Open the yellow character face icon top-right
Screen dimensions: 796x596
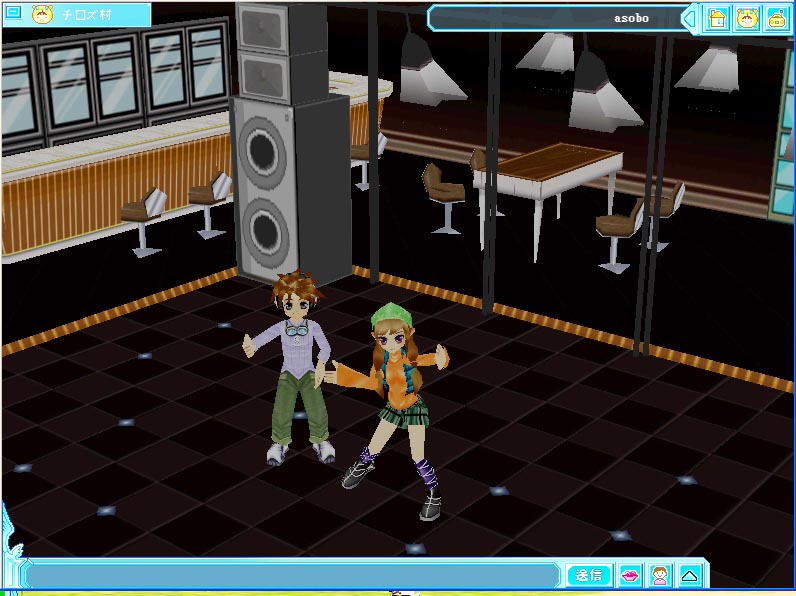point(747,18)
